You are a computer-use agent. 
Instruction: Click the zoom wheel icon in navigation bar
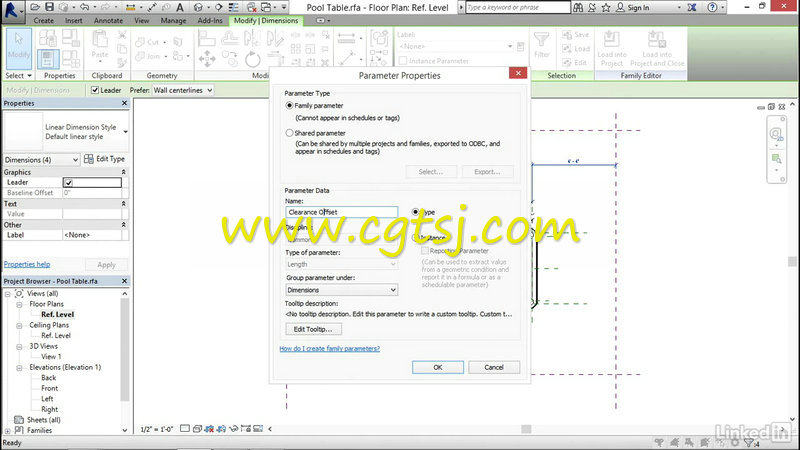[x=776, y=135]
